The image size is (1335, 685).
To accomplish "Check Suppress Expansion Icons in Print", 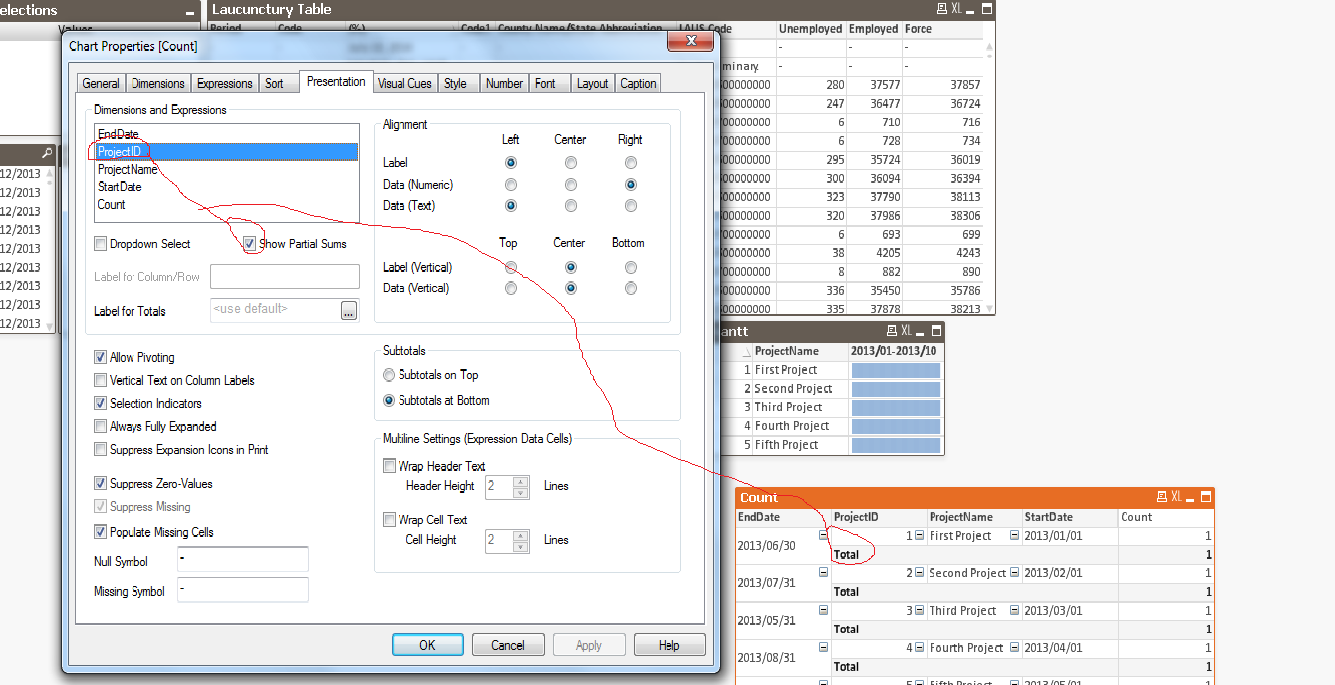I will coord(100,450).
